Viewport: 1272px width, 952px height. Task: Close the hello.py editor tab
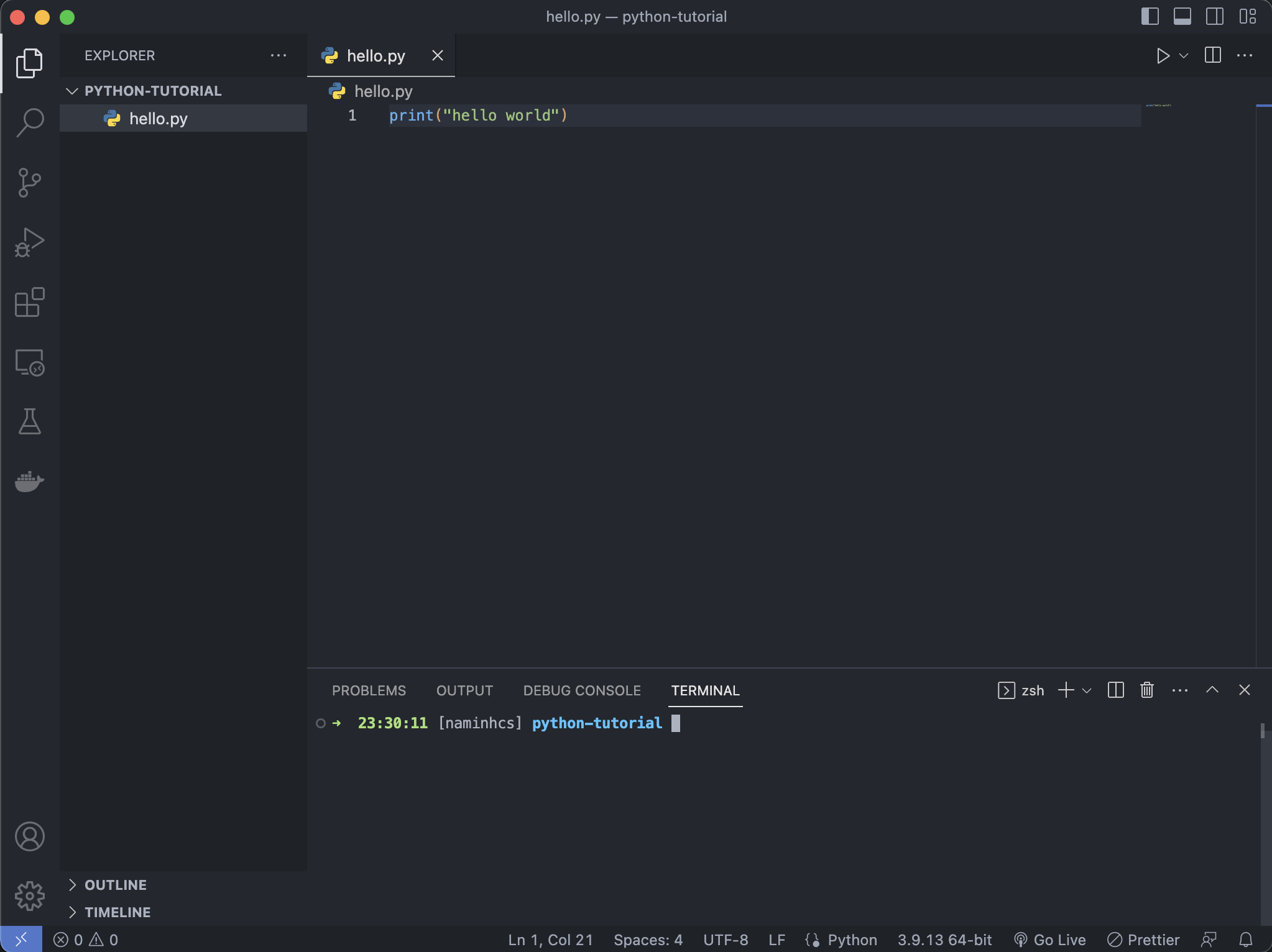tap(438, 55)
